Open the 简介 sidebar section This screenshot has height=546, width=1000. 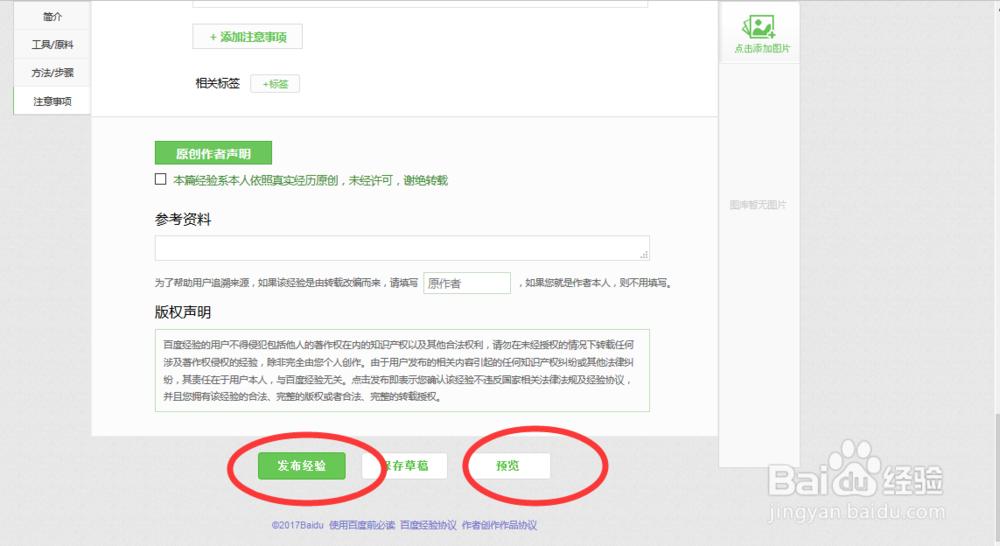[x=52, y=17]
